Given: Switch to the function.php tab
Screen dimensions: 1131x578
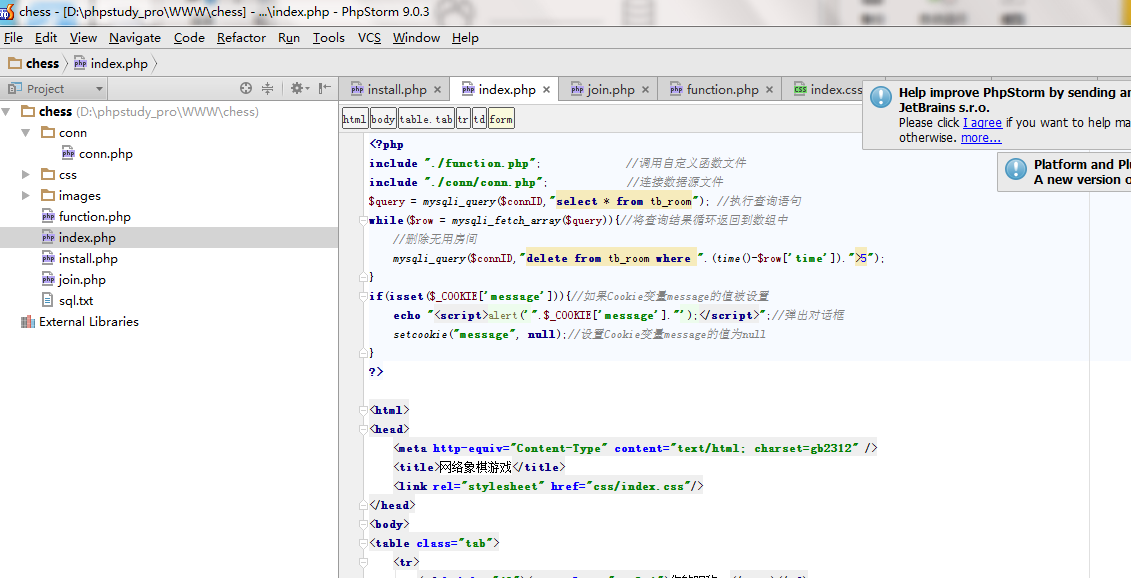Looking at the screenshot, I should 721,89.
